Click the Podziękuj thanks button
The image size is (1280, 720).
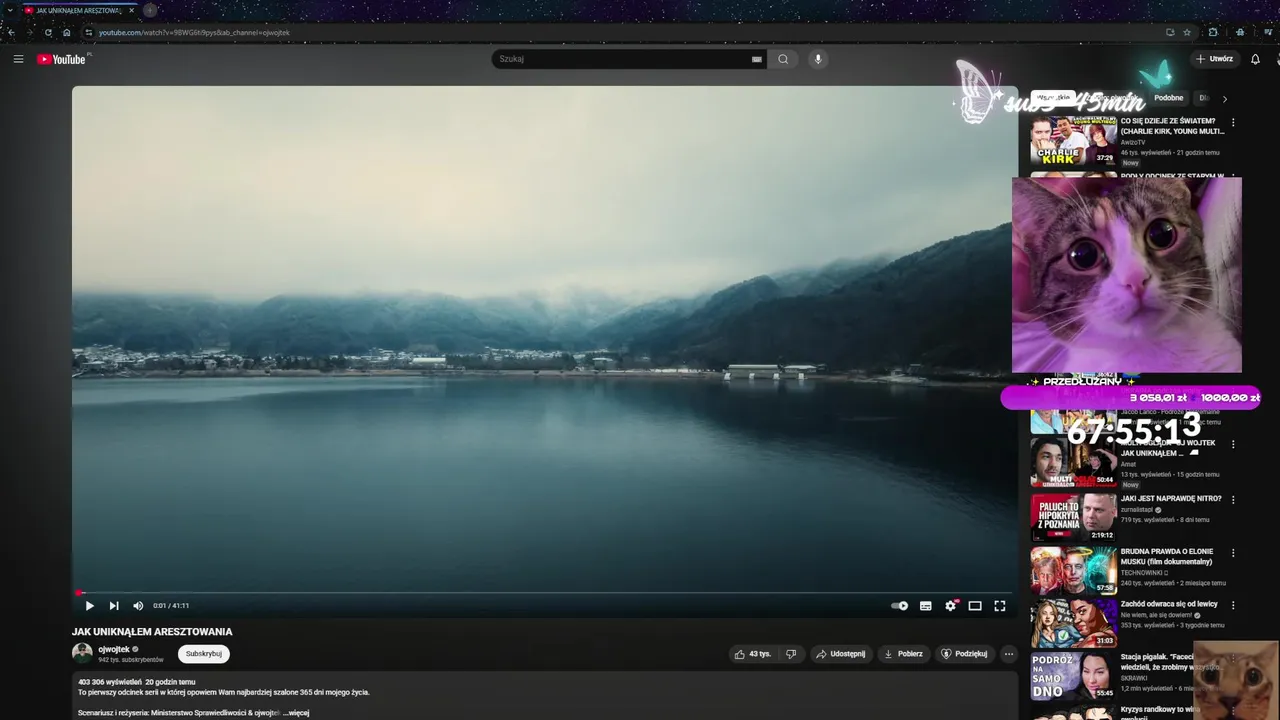(964, 654)
